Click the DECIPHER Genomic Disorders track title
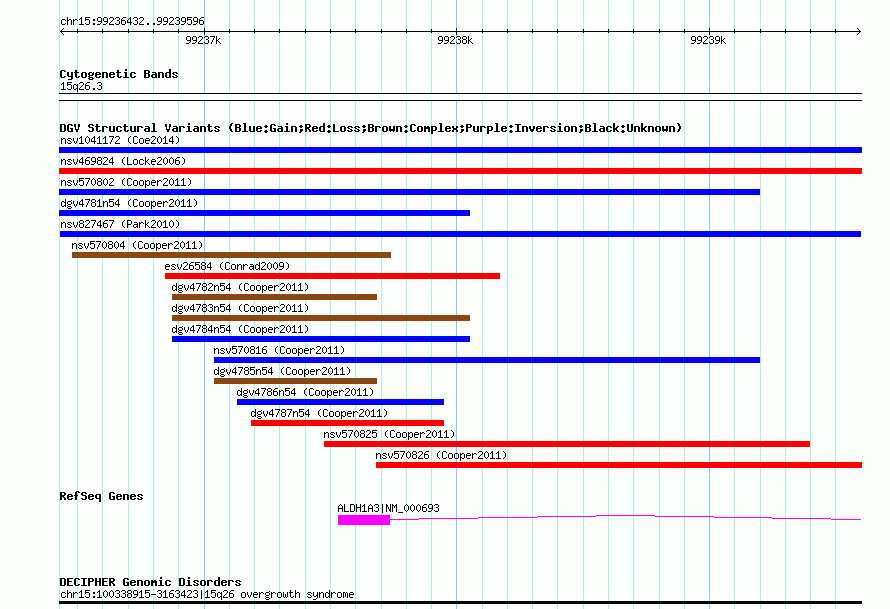The height and width of the screenshot is (609, 890). (x=150, y=582)
